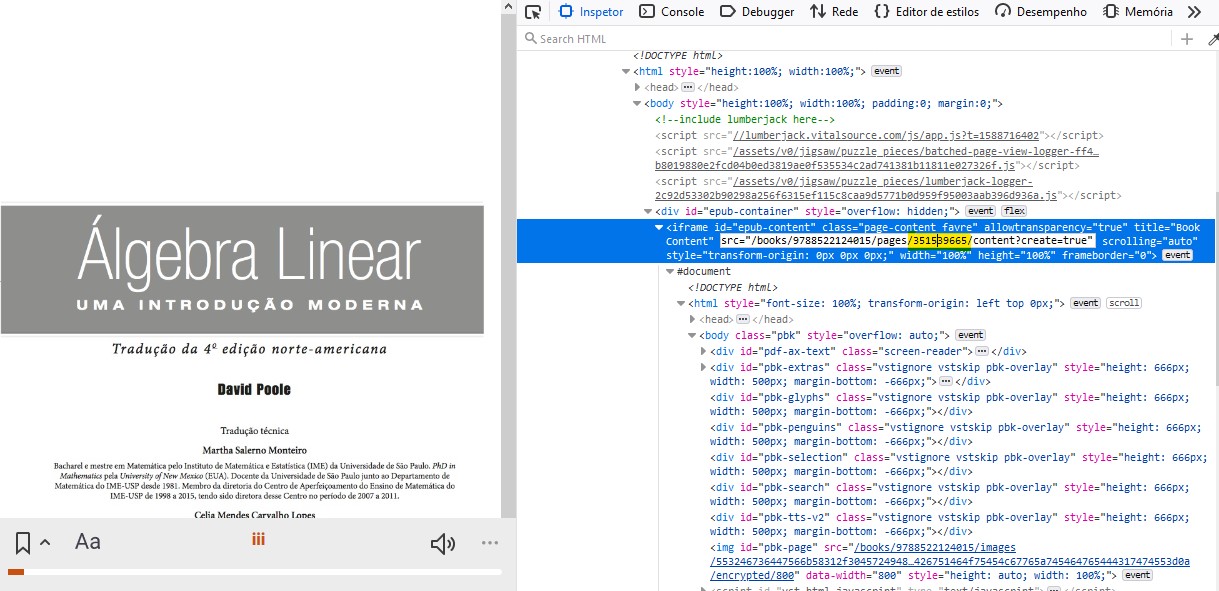
Task: Toggle the flex badge on epub-container
Action: pos(1014,212)
